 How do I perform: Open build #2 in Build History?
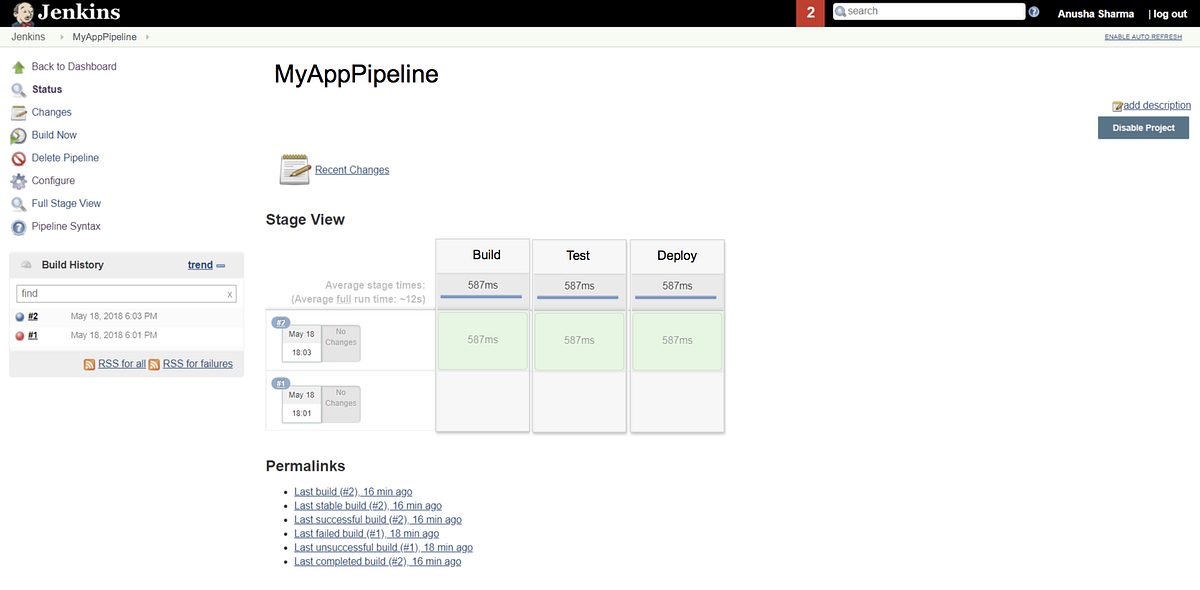tap(33, 317)
